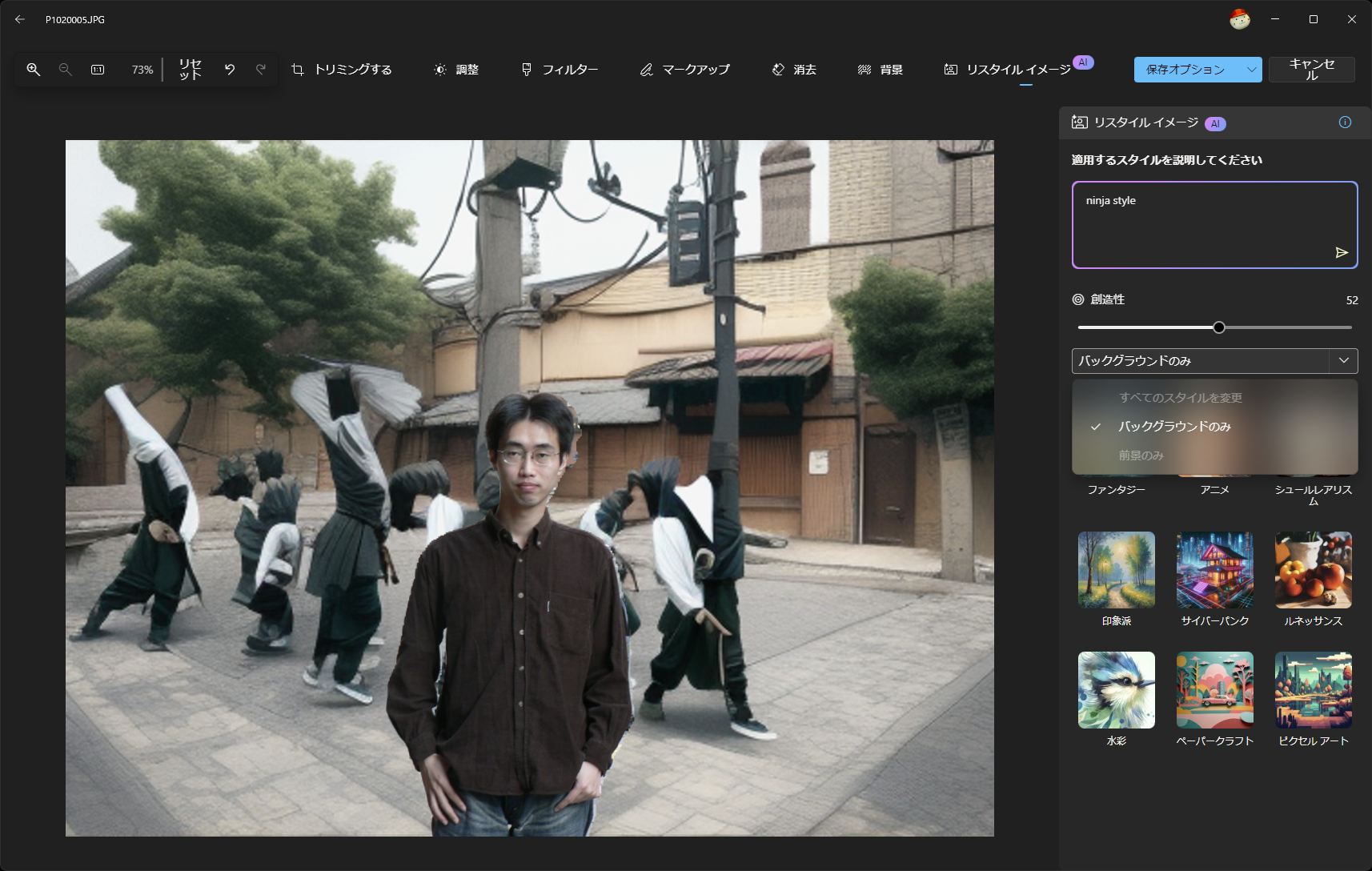Screen dimensions: 1372x871
Task: Select the サイバーパンク style thumbnail
Action: click(1215, 570)
